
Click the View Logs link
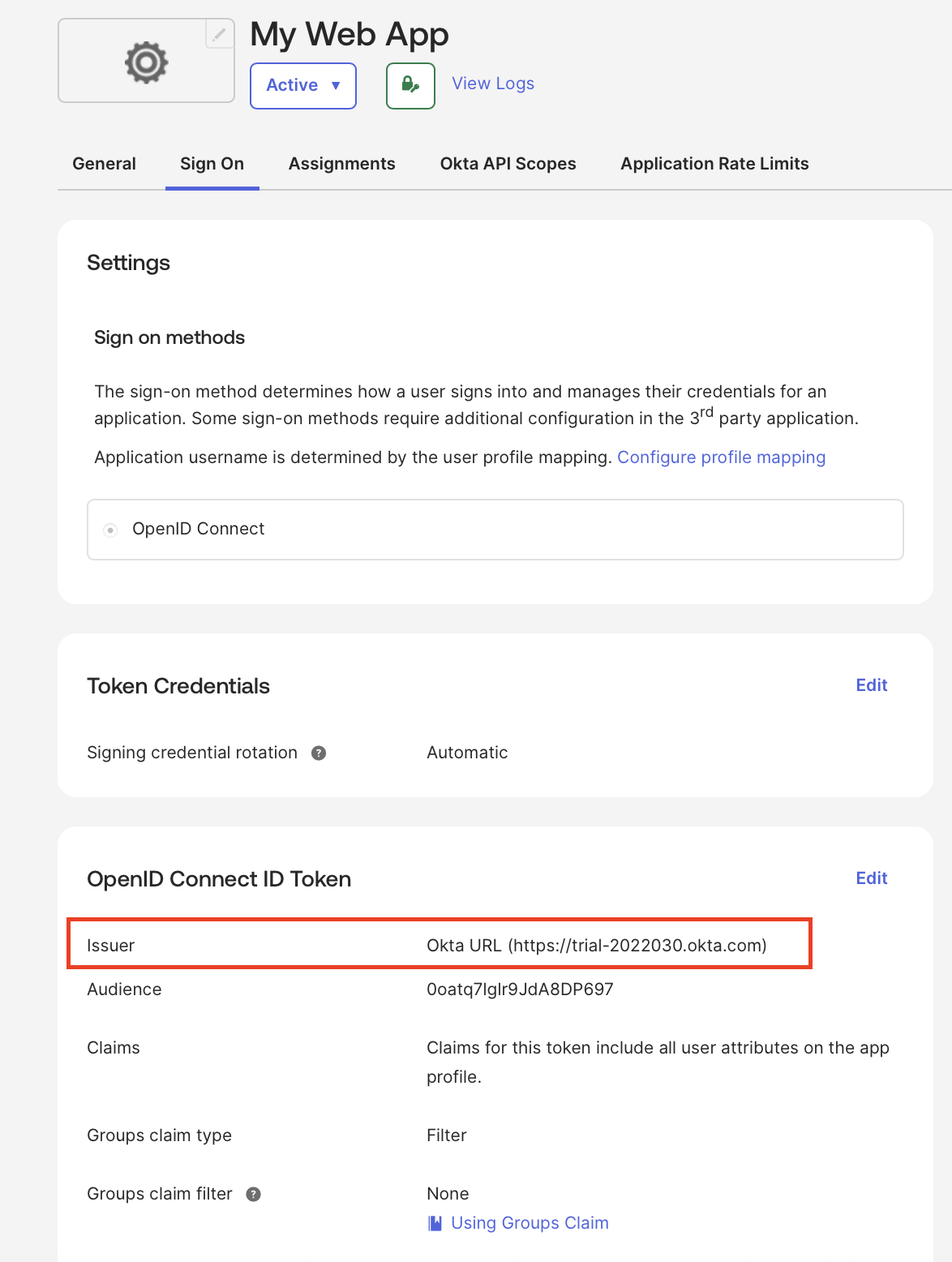click(492, 83)
